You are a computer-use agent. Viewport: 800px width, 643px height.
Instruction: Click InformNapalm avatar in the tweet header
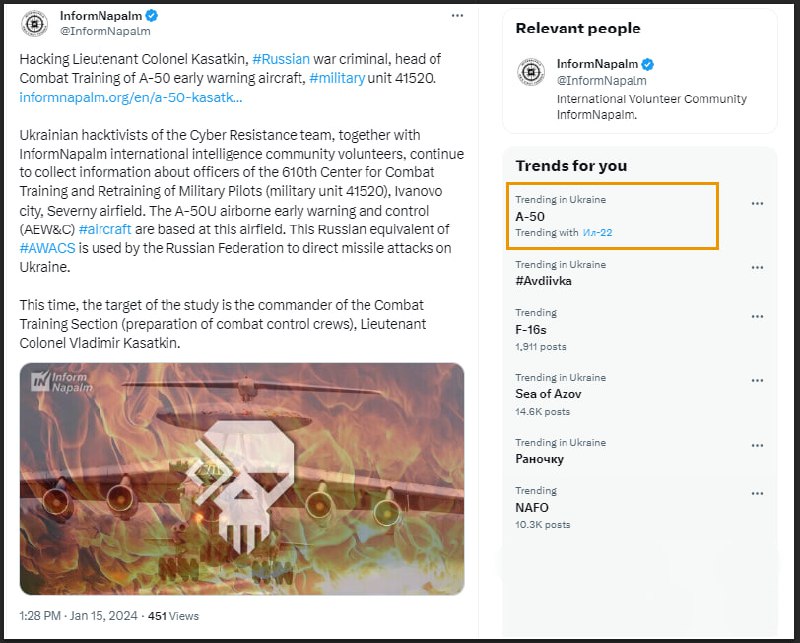tap(34, 23)
